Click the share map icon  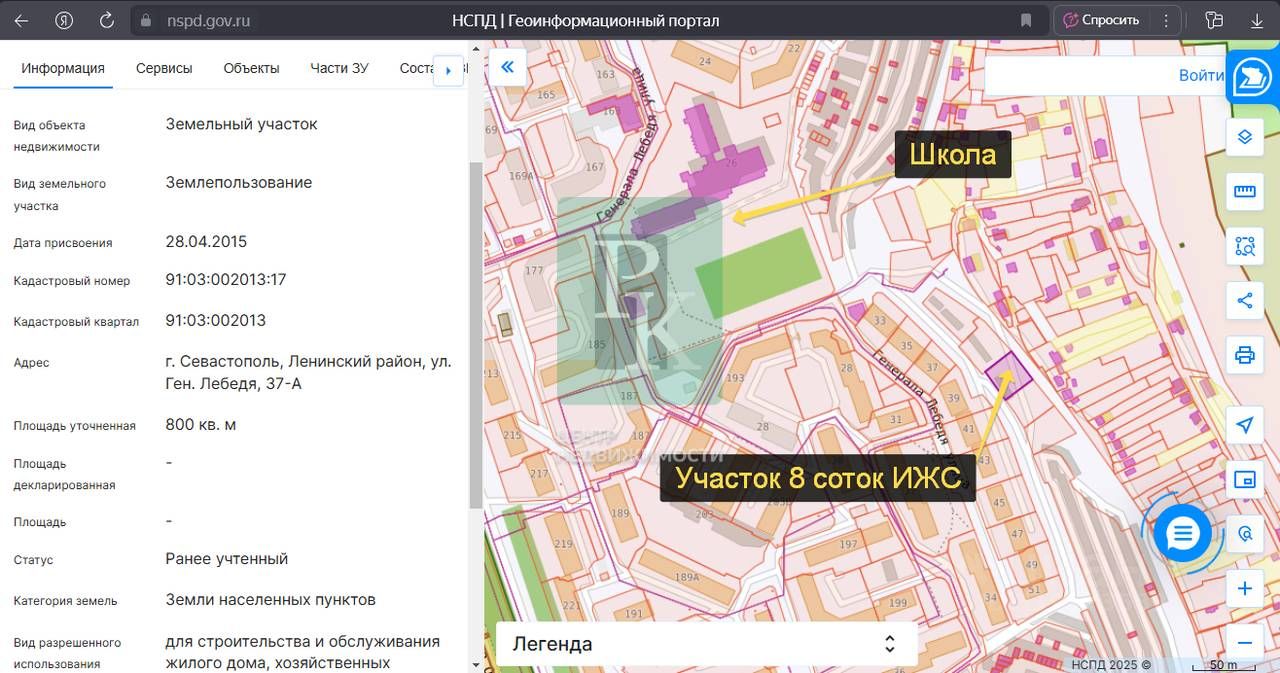click(1244, 300)
